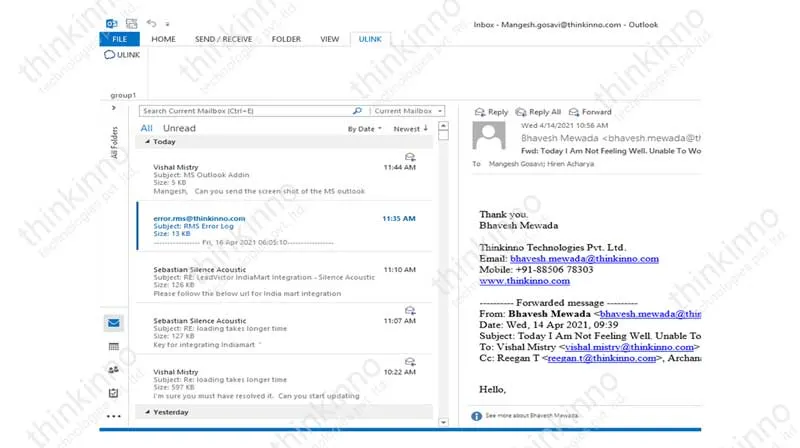Click See more about Bhavesh Mewada
800x448 pixels.
click(532, 415)
